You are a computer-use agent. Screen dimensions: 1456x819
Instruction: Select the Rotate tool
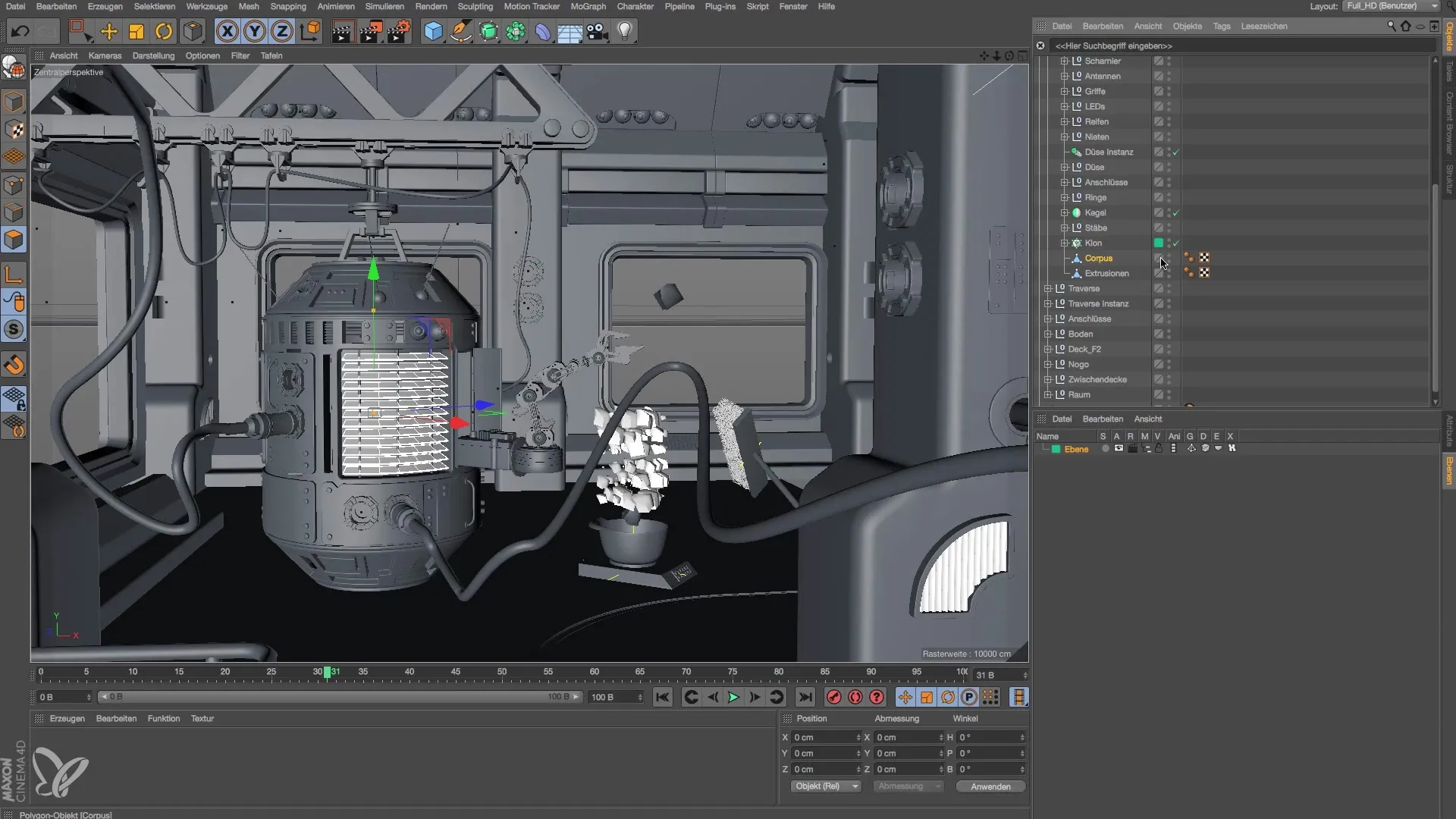[164, 32]
